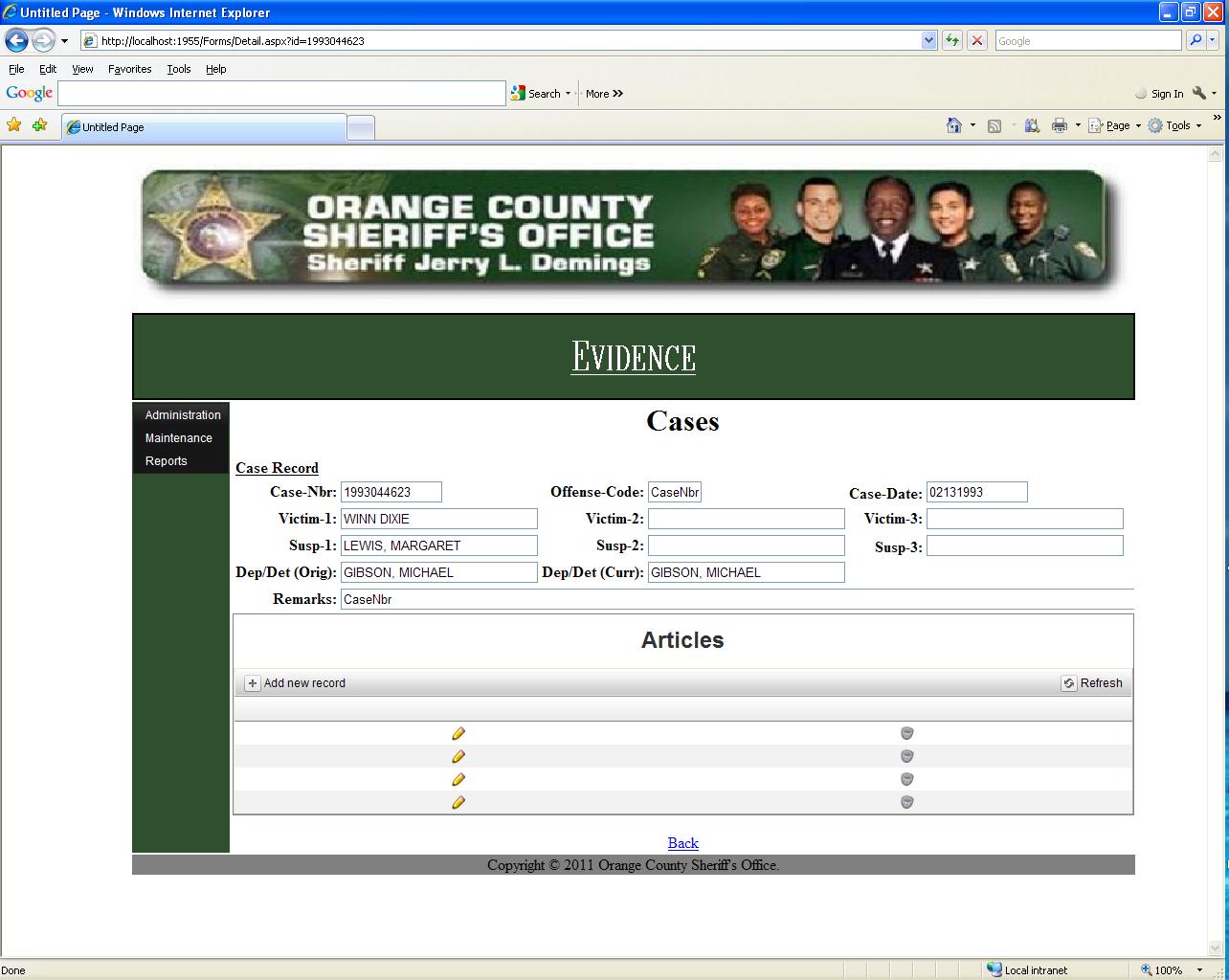Click the Case-Date field

click(x=976, y=492)
